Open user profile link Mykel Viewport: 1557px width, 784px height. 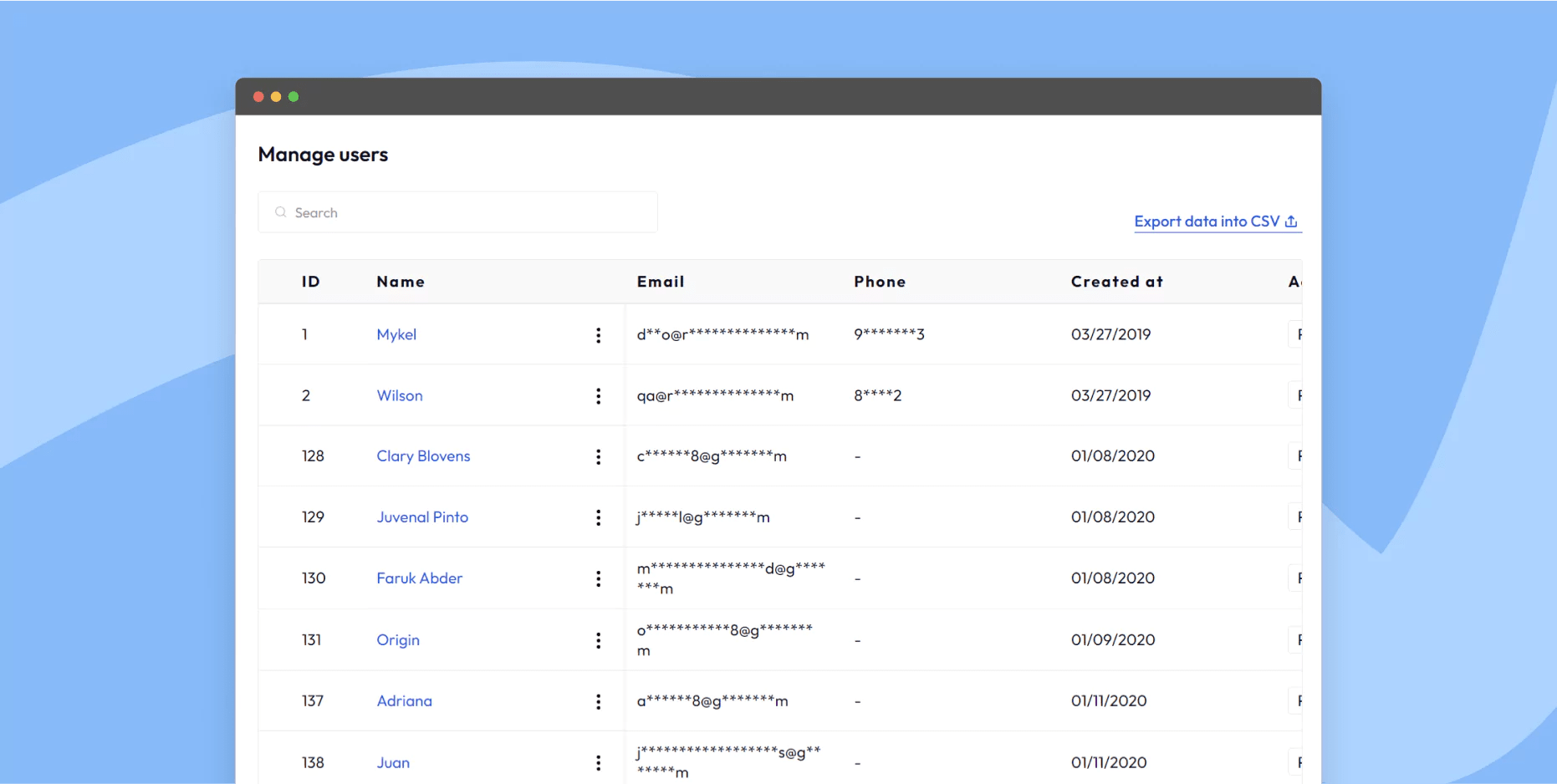(x=396, y=334)
